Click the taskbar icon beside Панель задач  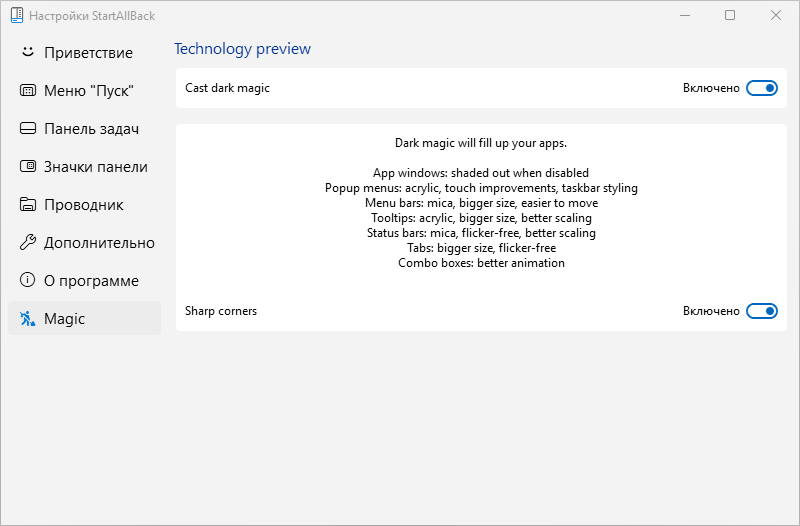(x=28, y=129)
